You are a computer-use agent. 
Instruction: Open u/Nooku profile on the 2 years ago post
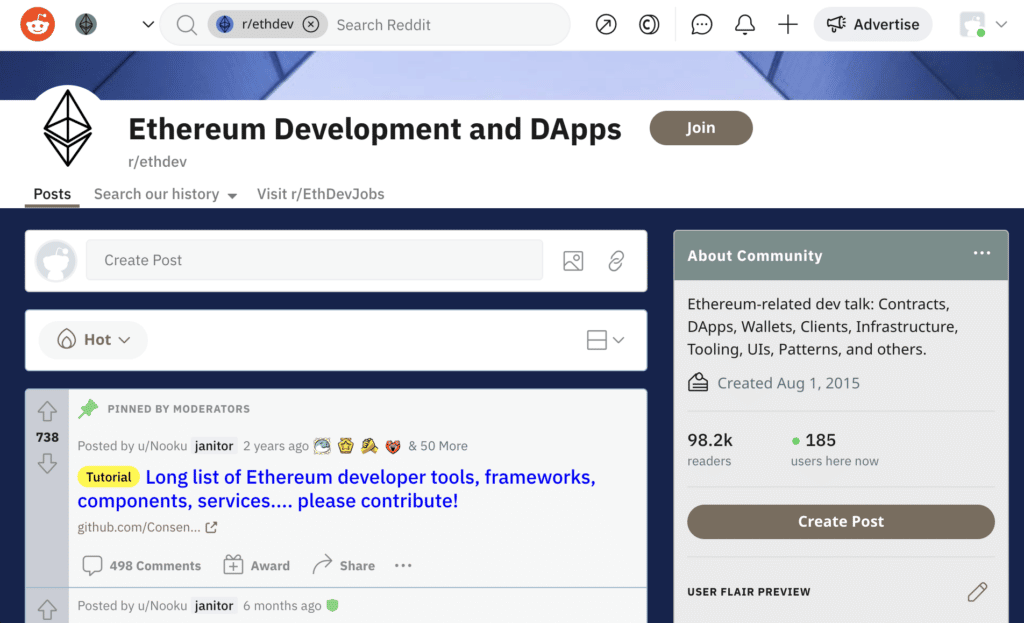click(x=162, y=446)
